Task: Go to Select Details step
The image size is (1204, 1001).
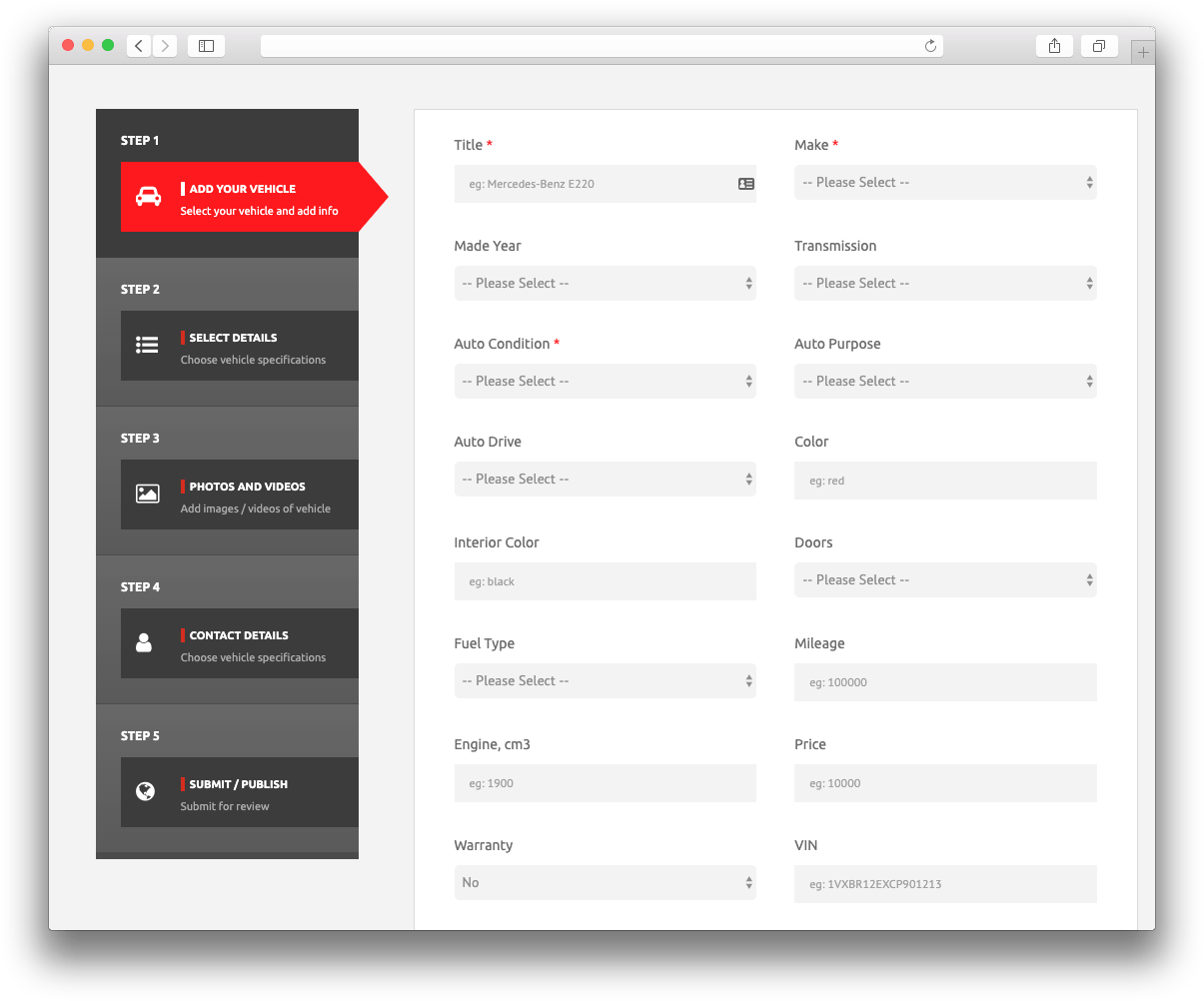Action: click(x=240, y=346)
